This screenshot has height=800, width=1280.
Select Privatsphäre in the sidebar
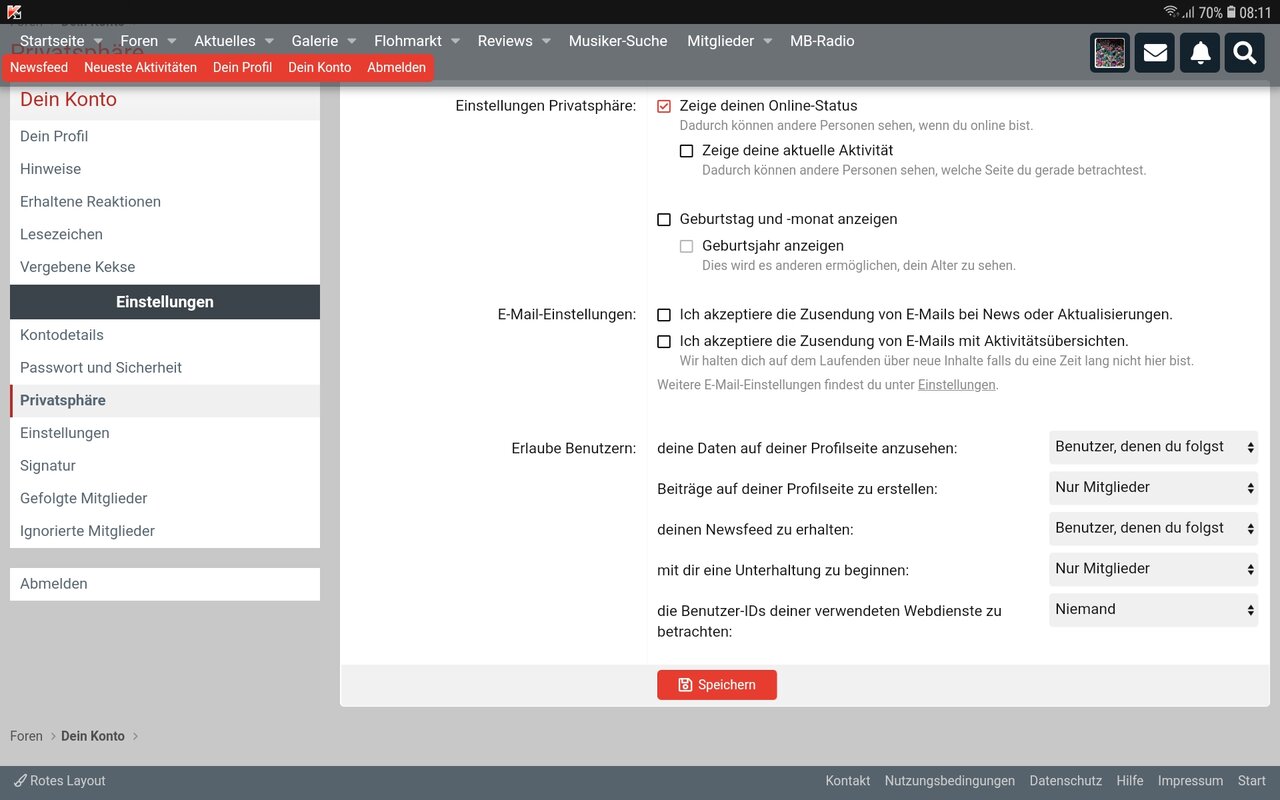165,400
